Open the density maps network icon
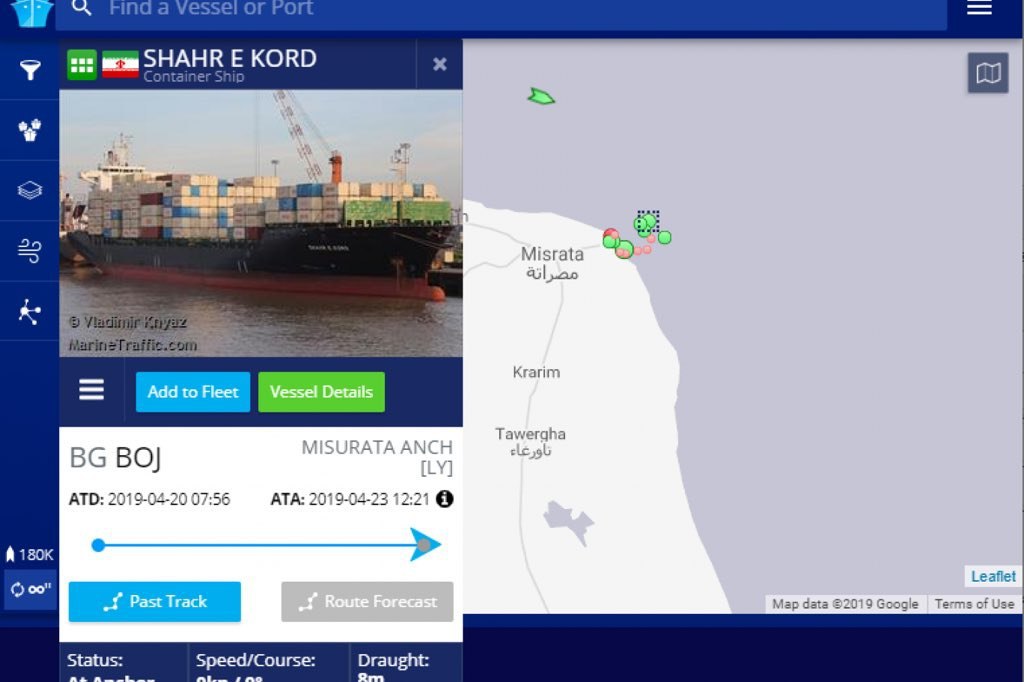 click(29, 311)
